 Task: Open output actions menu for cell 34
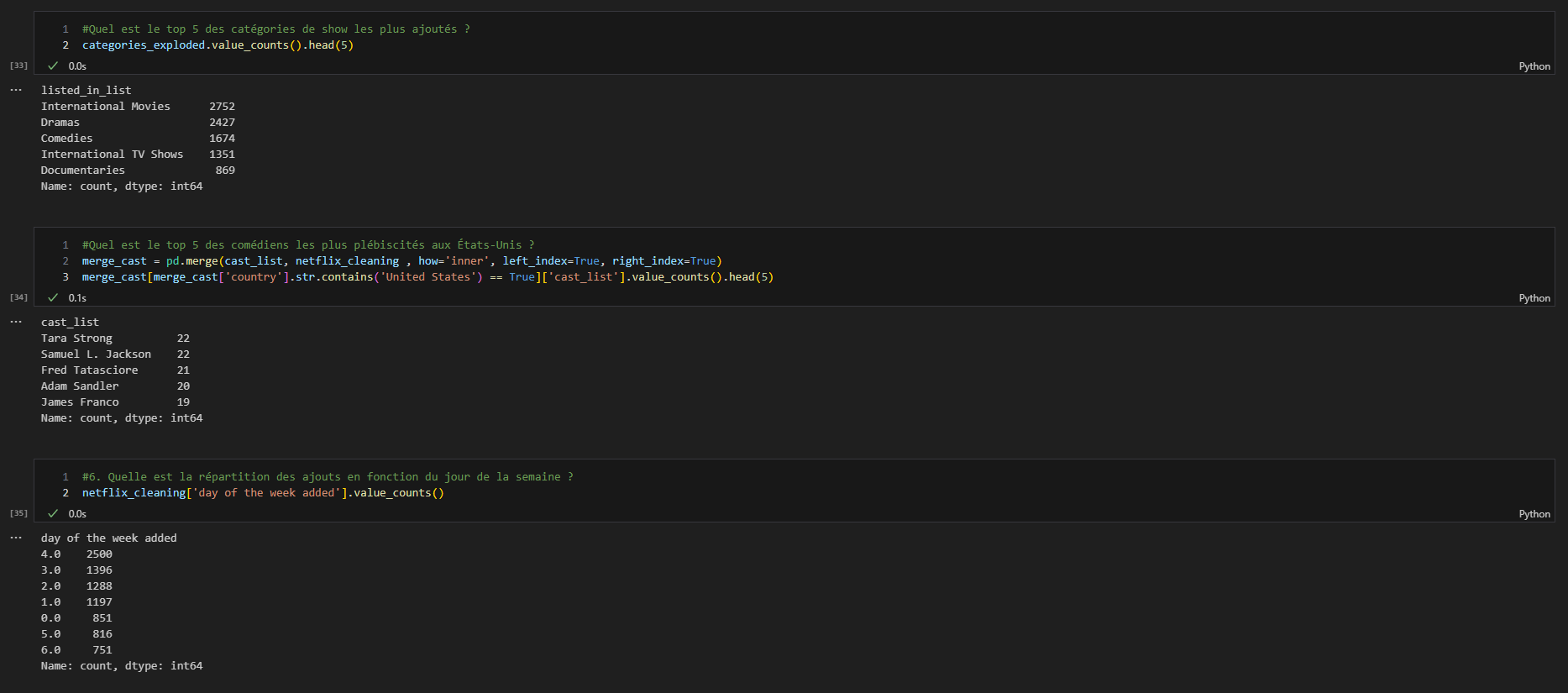pyautogui.click(x=16, y=322)
